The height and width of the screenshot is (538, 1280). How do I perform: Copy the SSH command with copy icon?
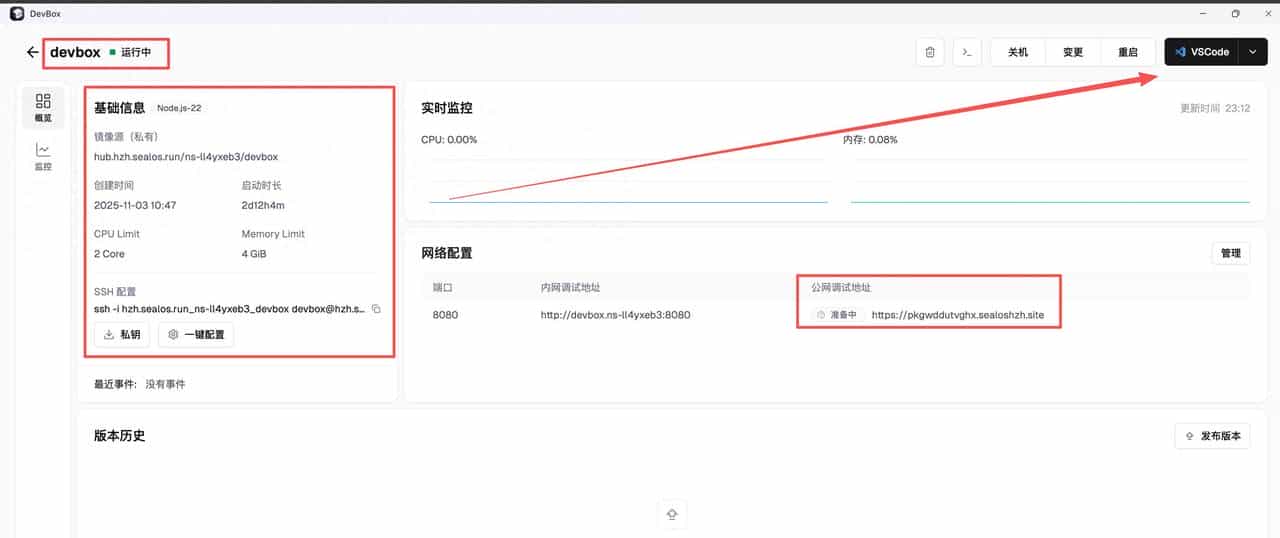376,309
